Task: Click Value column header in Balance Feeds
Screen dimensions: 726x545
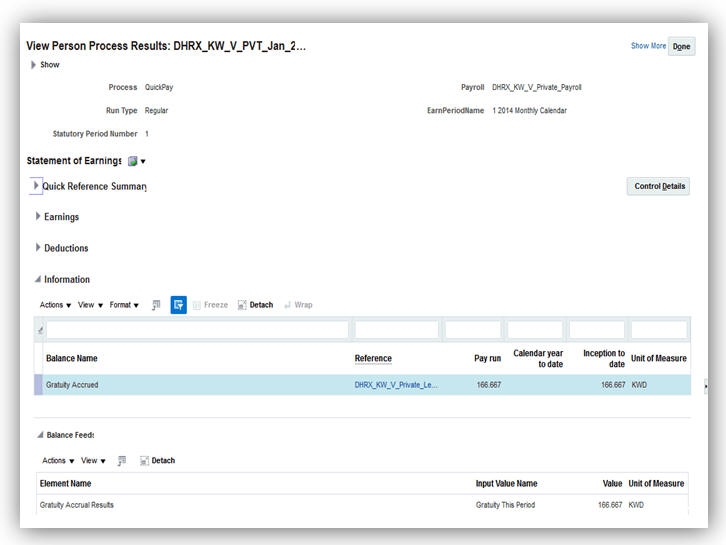Action: 612,483
